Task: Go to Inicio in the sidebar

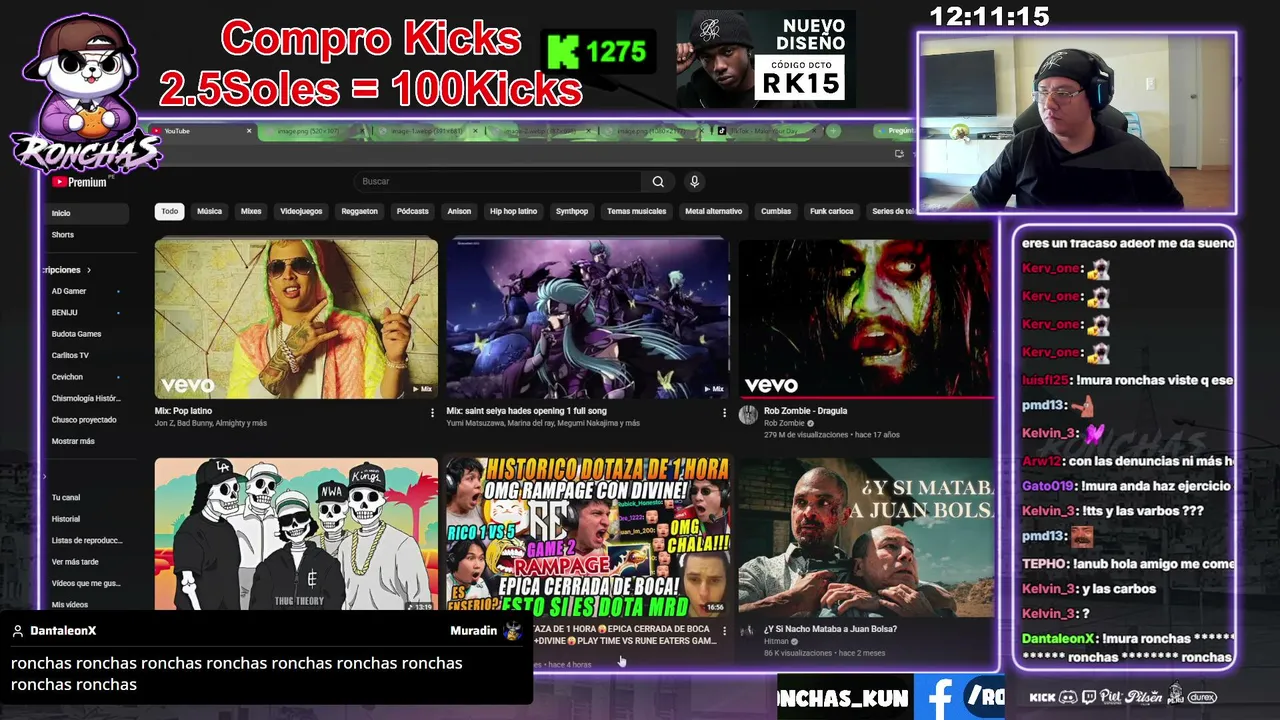Action: [88, 213]
